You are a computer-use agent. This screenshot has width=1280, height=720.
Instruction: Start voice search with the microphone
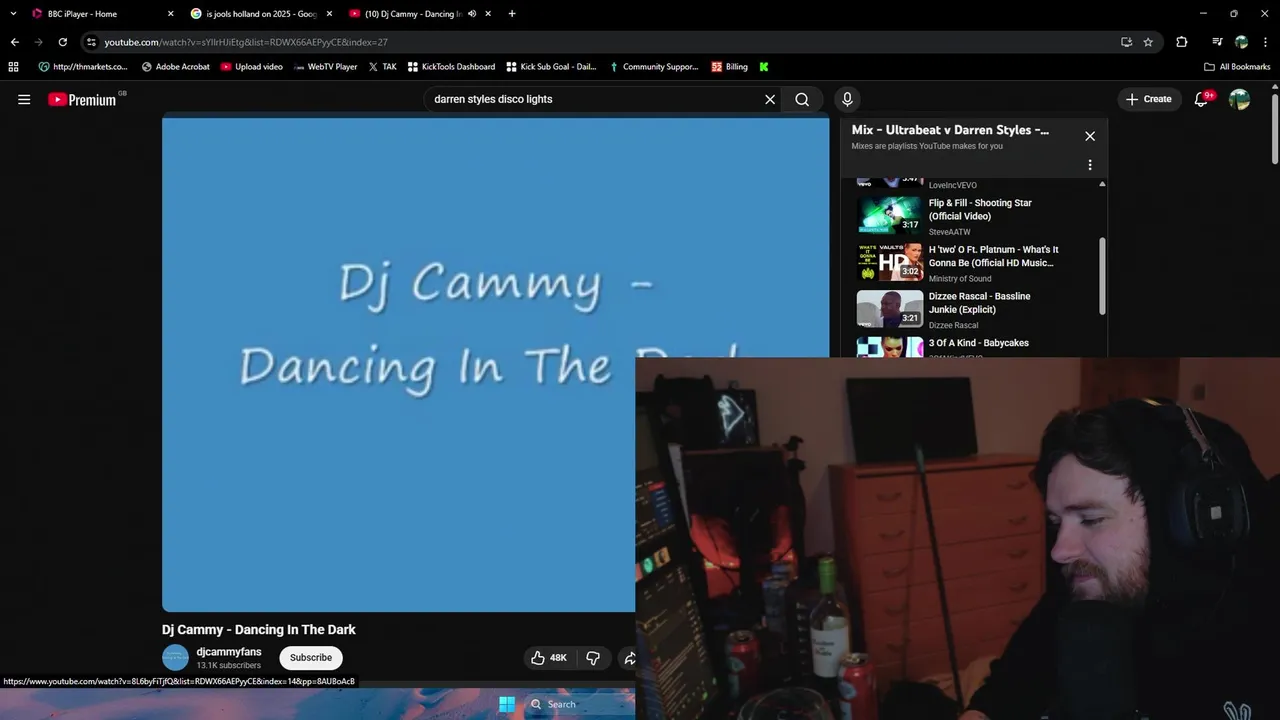pos(847,99)
